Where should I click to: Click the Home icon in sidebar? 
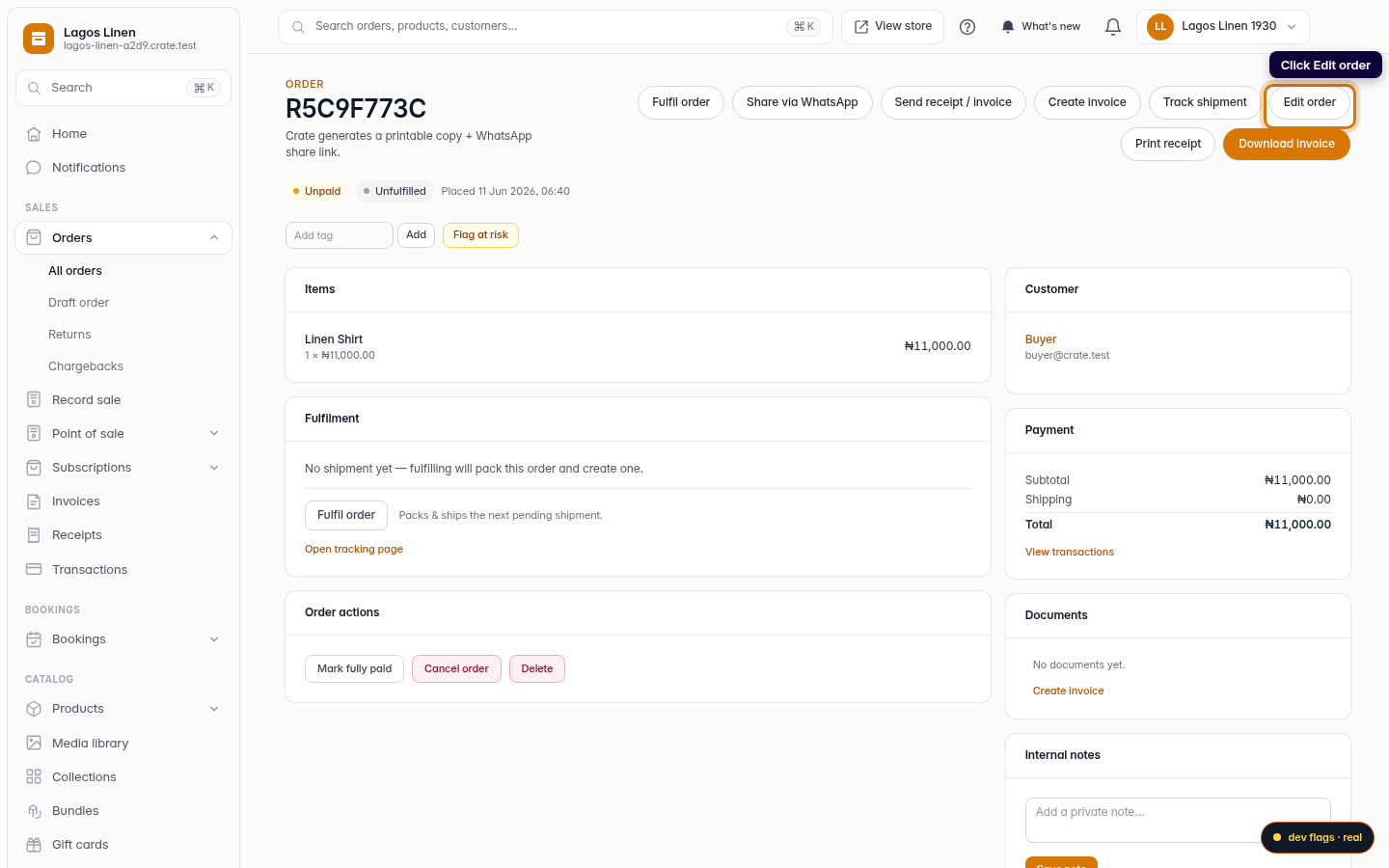(x=34, y=134)
